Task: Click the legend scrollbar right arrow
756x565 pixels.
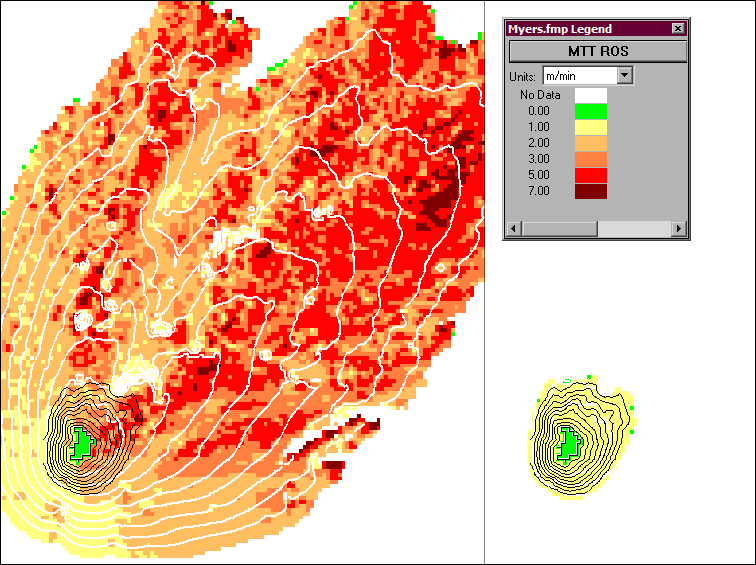Action: tap(679, 228)
